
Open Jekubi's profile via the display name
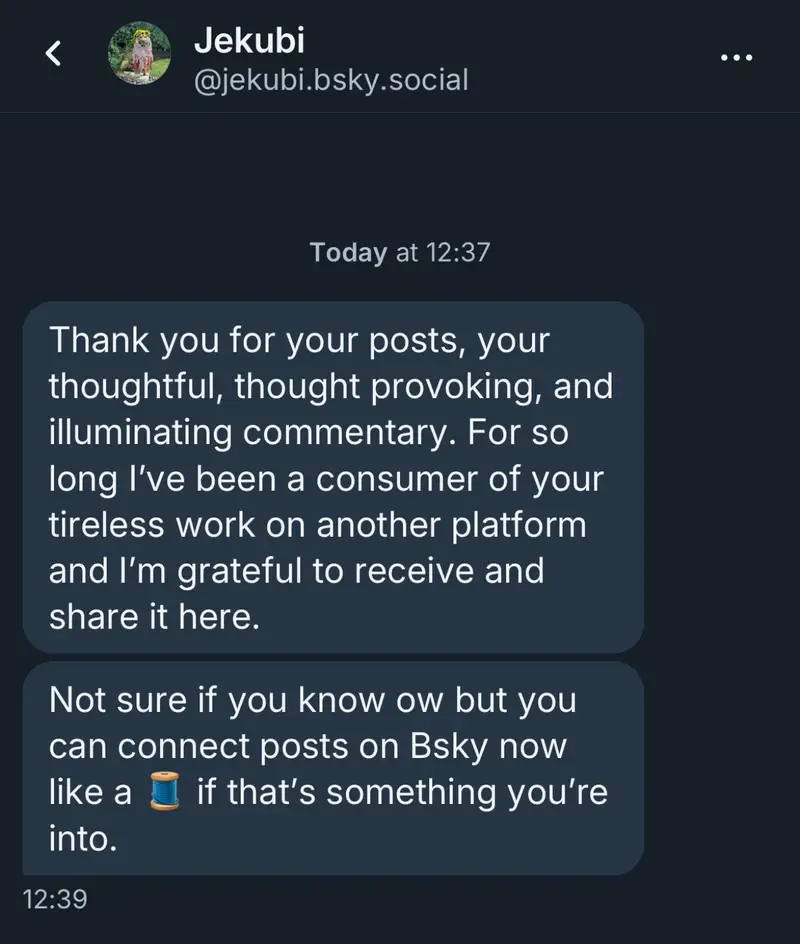click(248, 41)
